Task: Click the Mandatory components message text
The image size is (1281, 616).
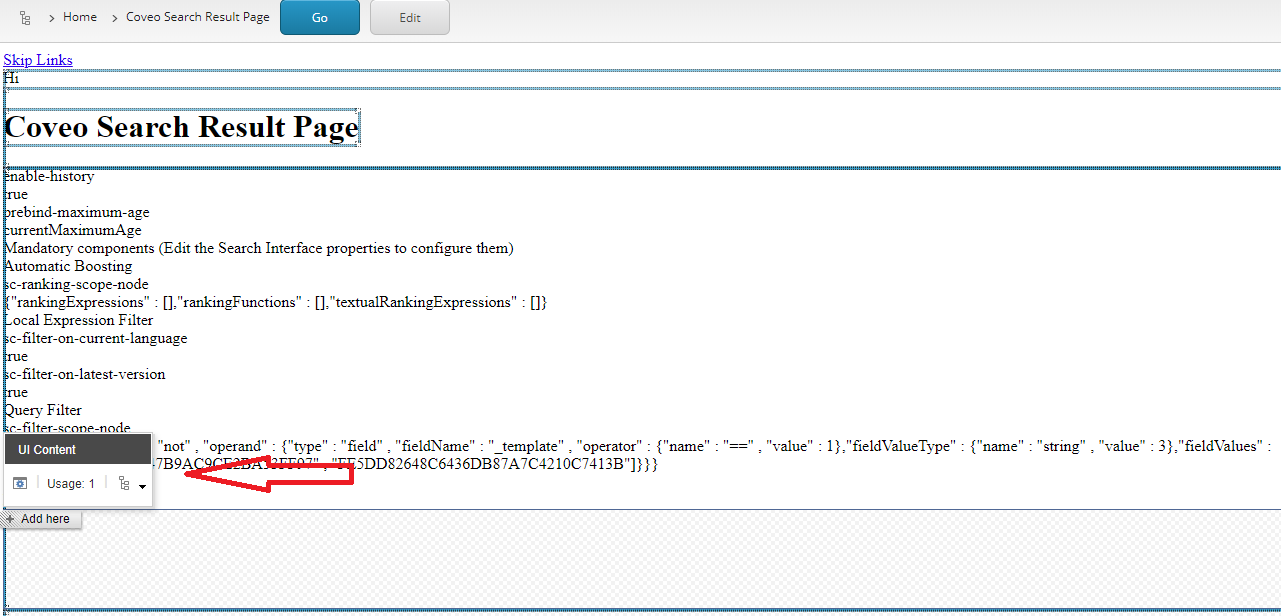Action: (x=259, y=248)
